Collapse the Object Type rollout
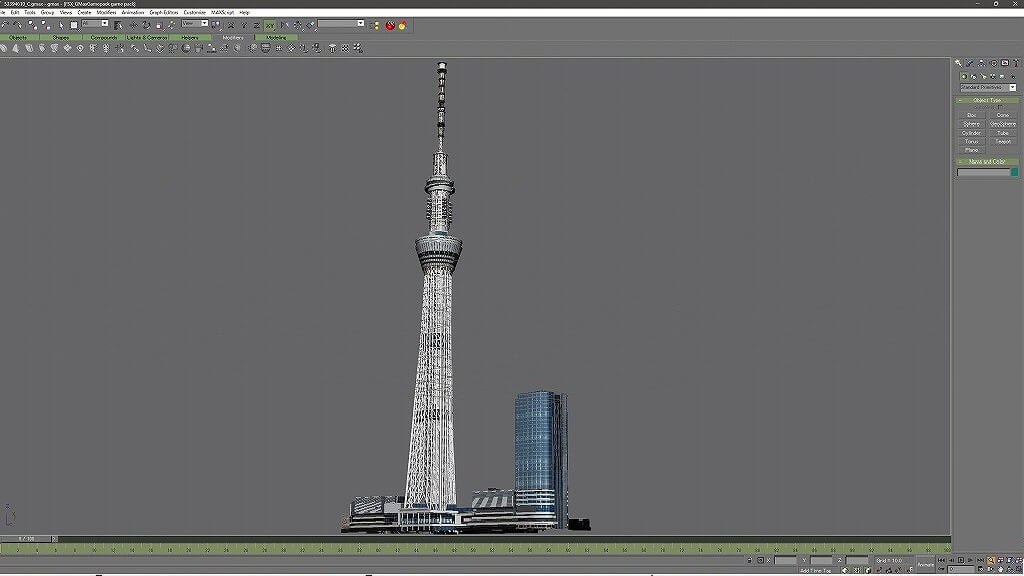This screenshot has height=576, width=1024. 987,101
